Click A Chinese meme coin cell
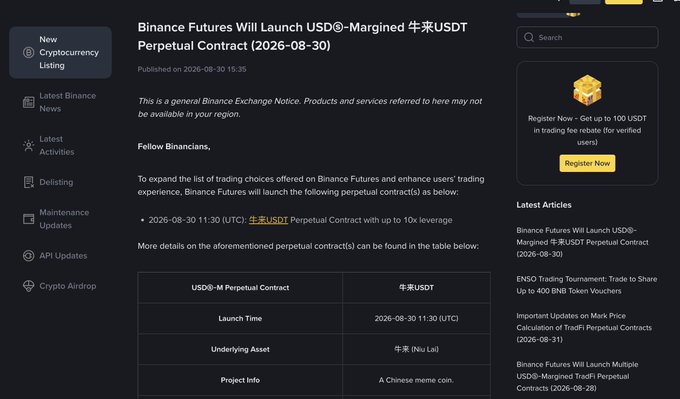680x399 pixels. click(x=416, y=380)
